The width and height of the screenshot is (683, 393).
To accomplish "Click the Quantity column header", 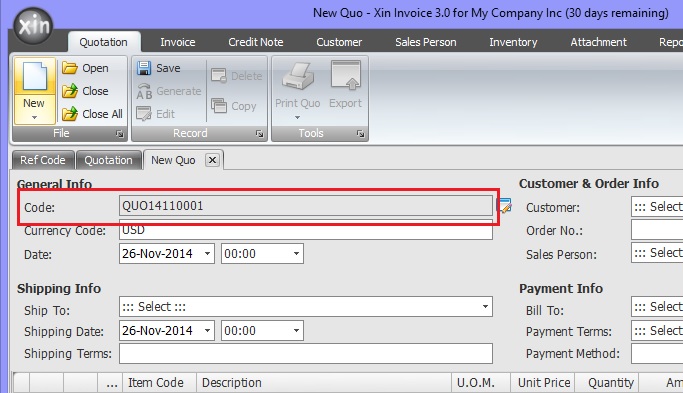I will (607, 383).
